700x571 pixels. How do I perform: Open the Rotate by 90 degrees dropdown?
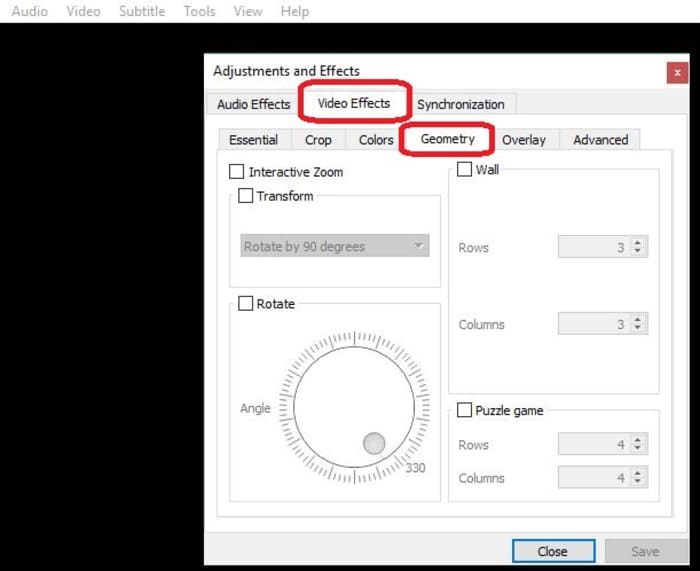coord(336,246)
